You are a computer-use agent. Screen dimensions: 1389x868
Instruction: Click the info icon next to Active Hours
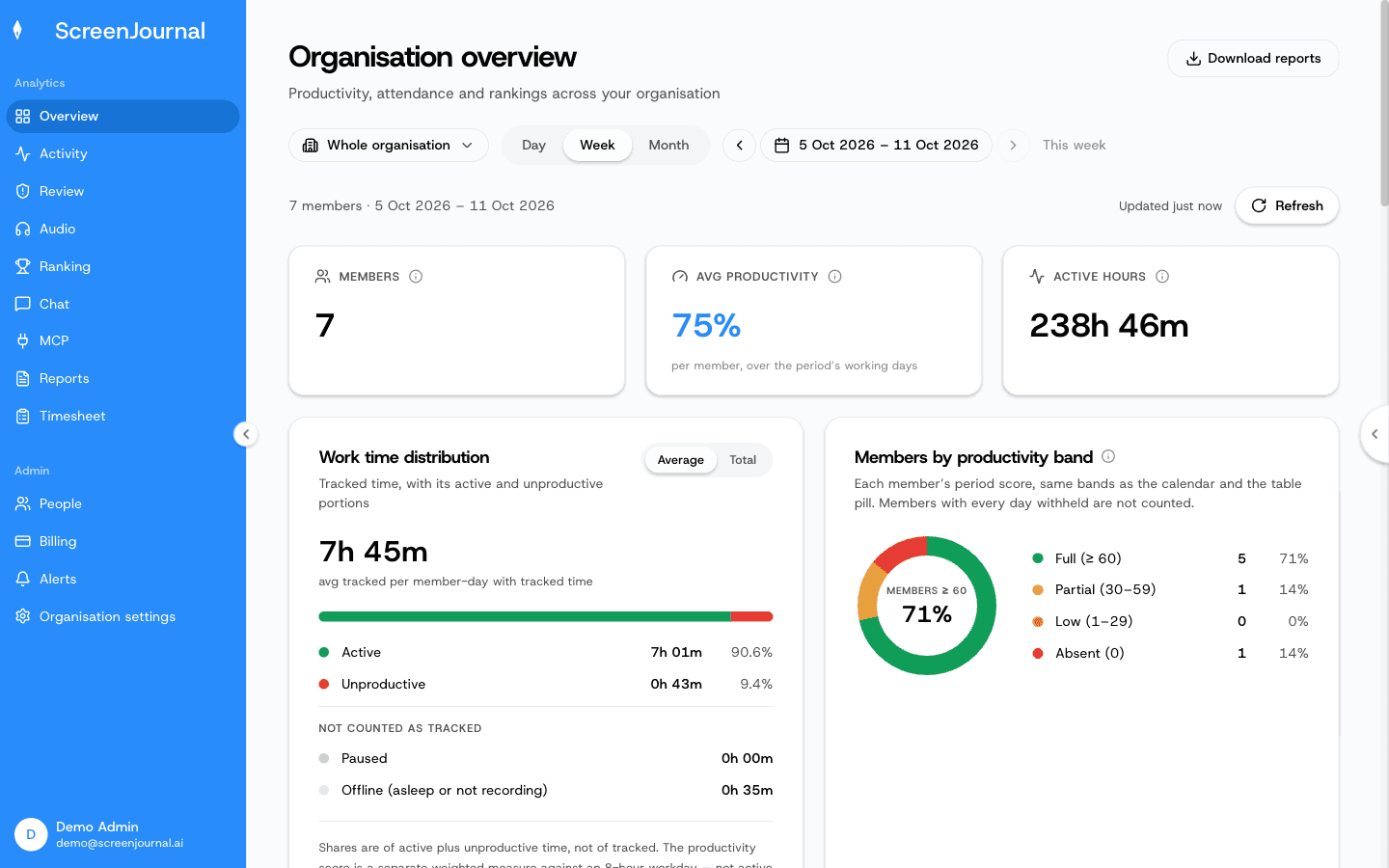pyautogui.click(x=1162, y=277)
